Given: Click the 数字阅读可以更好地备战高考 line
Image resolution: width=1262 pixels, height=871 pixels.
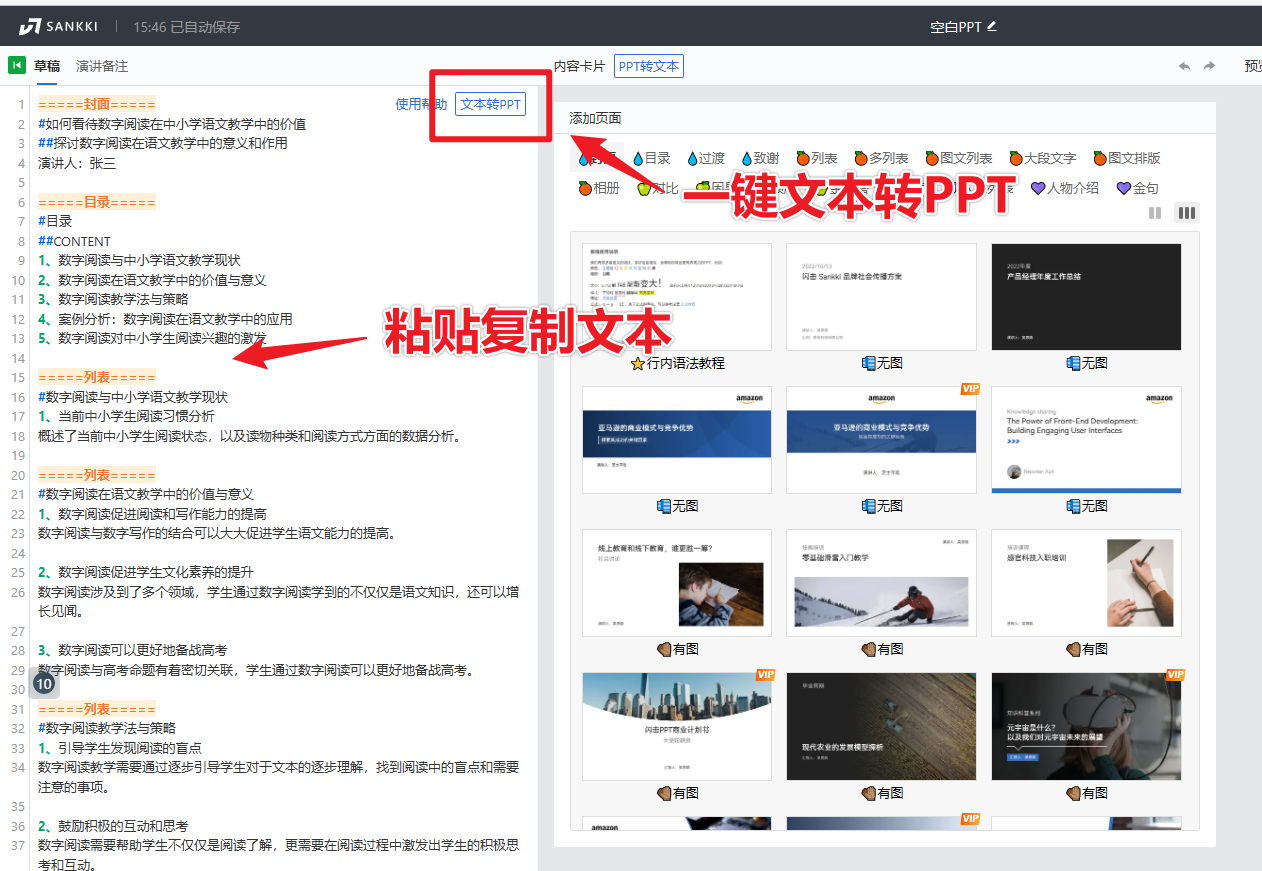Looking at the screenshot, I should pos(132,650).
